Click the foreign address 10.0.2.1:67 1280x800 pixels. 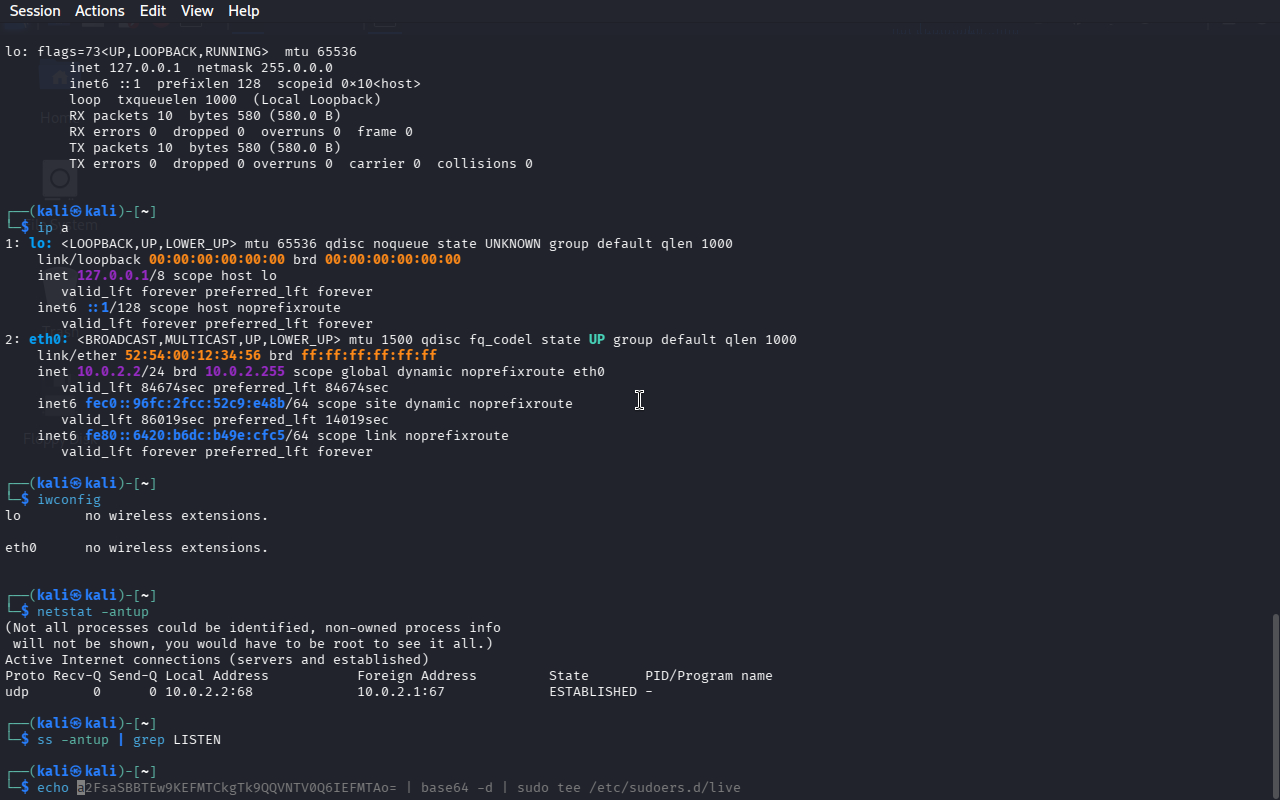(400, 692)
